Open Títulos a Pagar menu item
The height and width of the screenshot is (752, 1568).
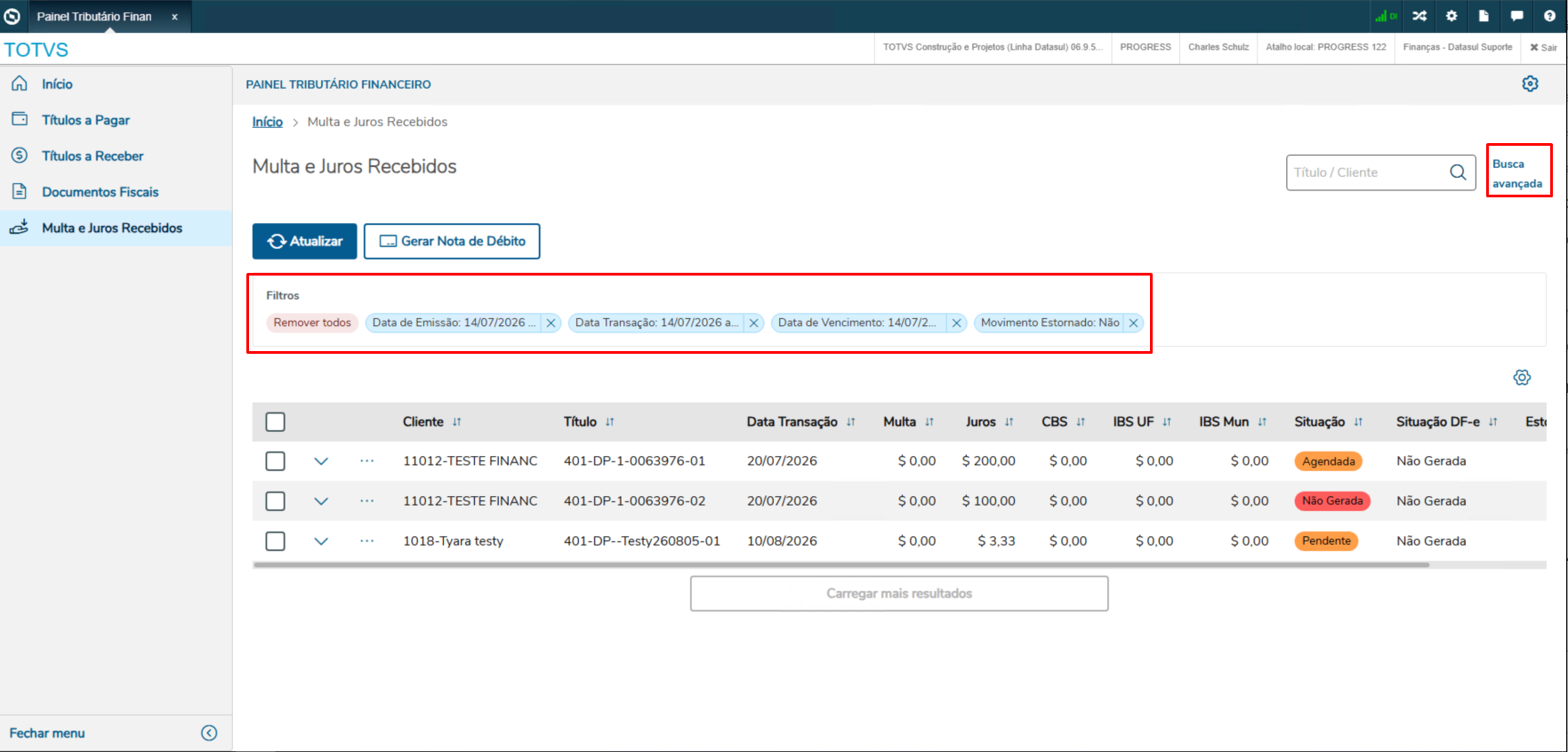116,120
